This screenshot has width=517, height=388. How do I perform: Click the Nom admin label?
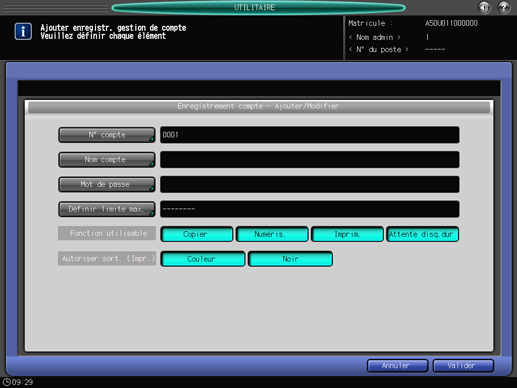375,37
